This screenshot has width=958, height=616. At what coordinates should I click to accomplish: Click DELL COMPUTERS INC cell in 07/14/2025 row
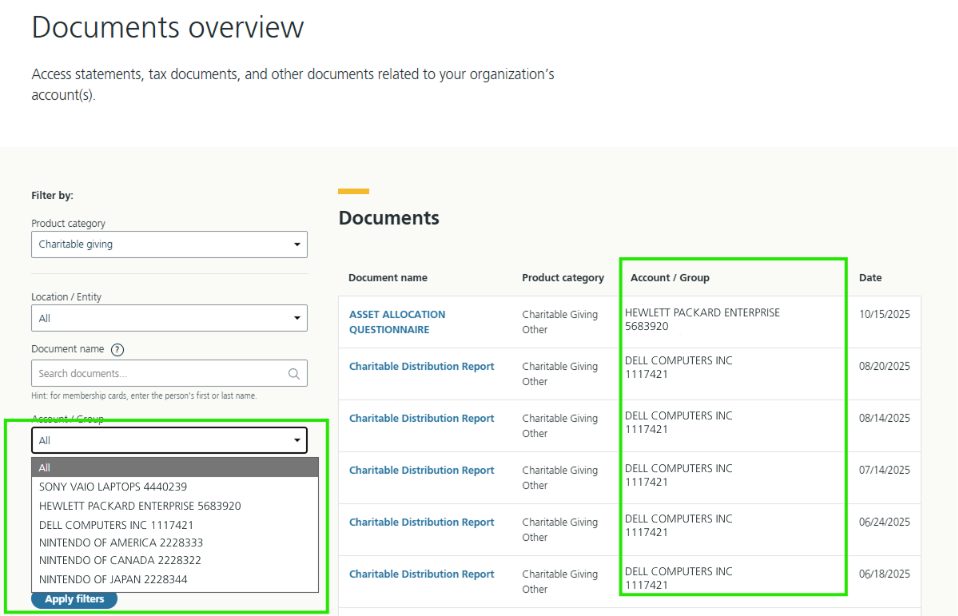pos(678,475)
